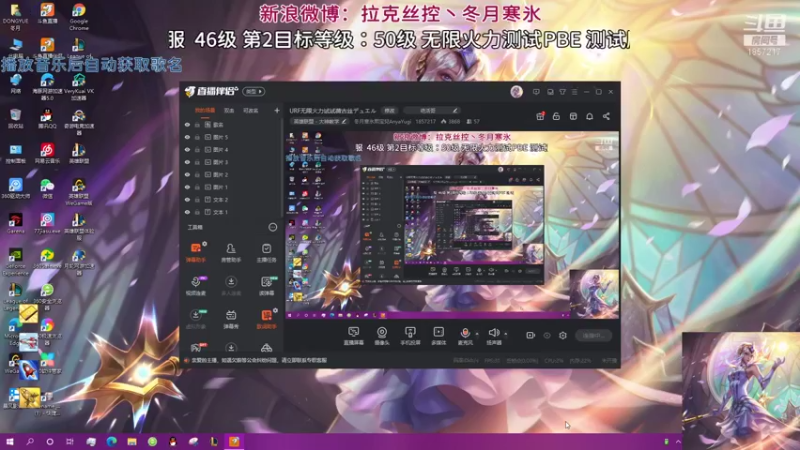Switch to the 双击 scene tab
Image resolution: width=800 pixels, height=450 pixels.
(x=229, y=110)
